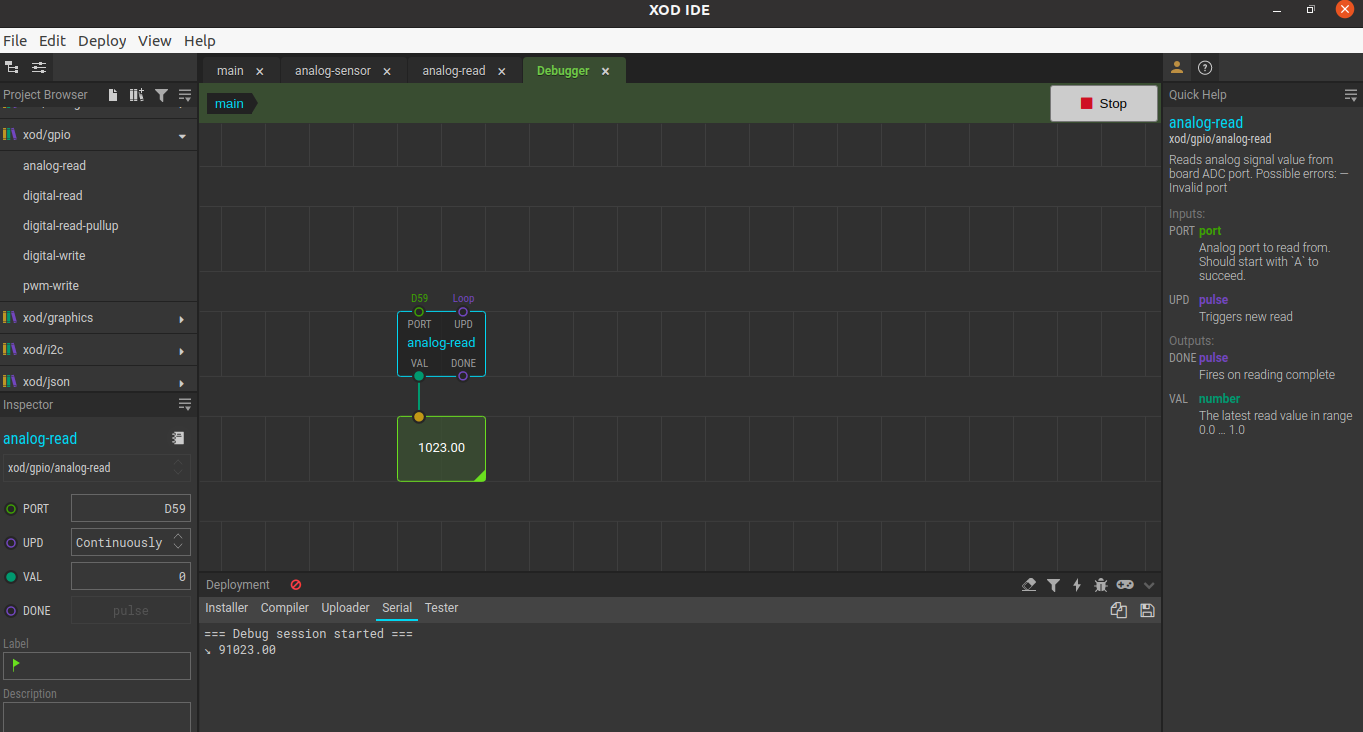The height and width of the screenshot is (732, 1363).
Task: Clear the log with the eraser icon
Action: (x=1029, y=585)
